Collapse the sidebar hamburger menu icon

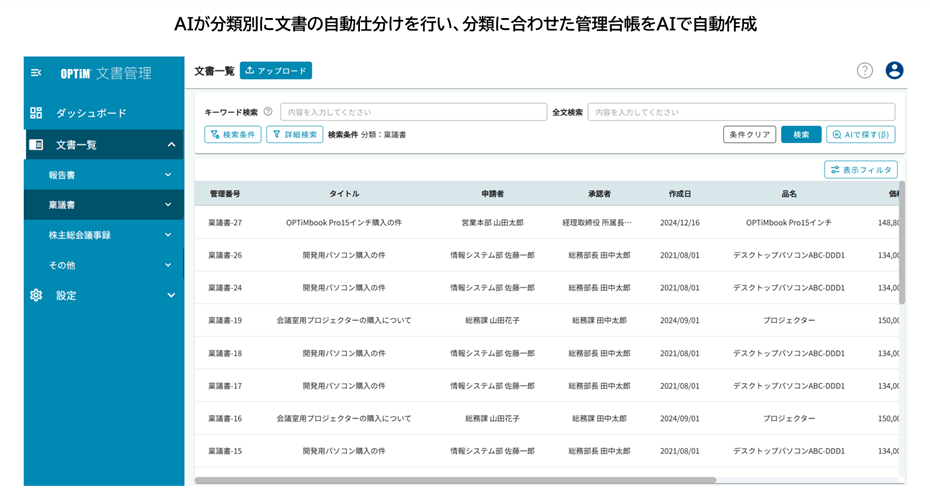click(37, 73)
